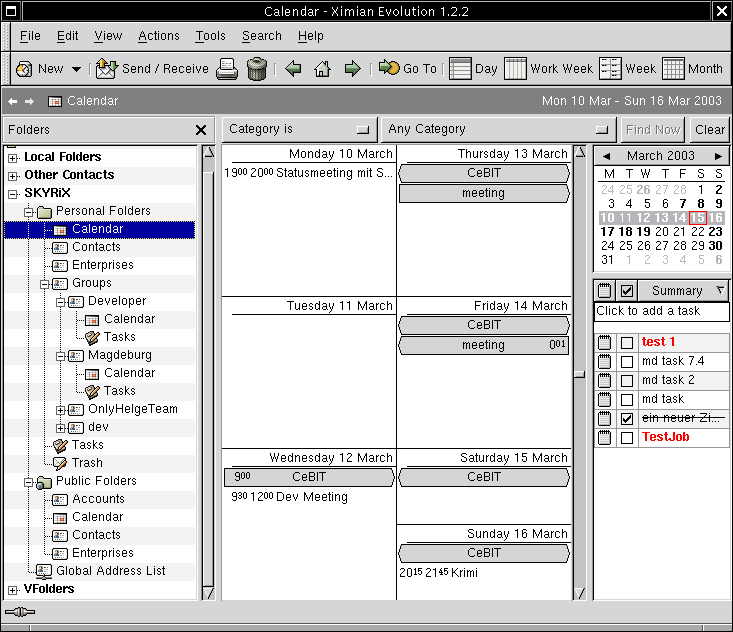This screenshot has width=733, height=632.
Task: Open the New dropdown arrow
Action: tap(76, 69)
